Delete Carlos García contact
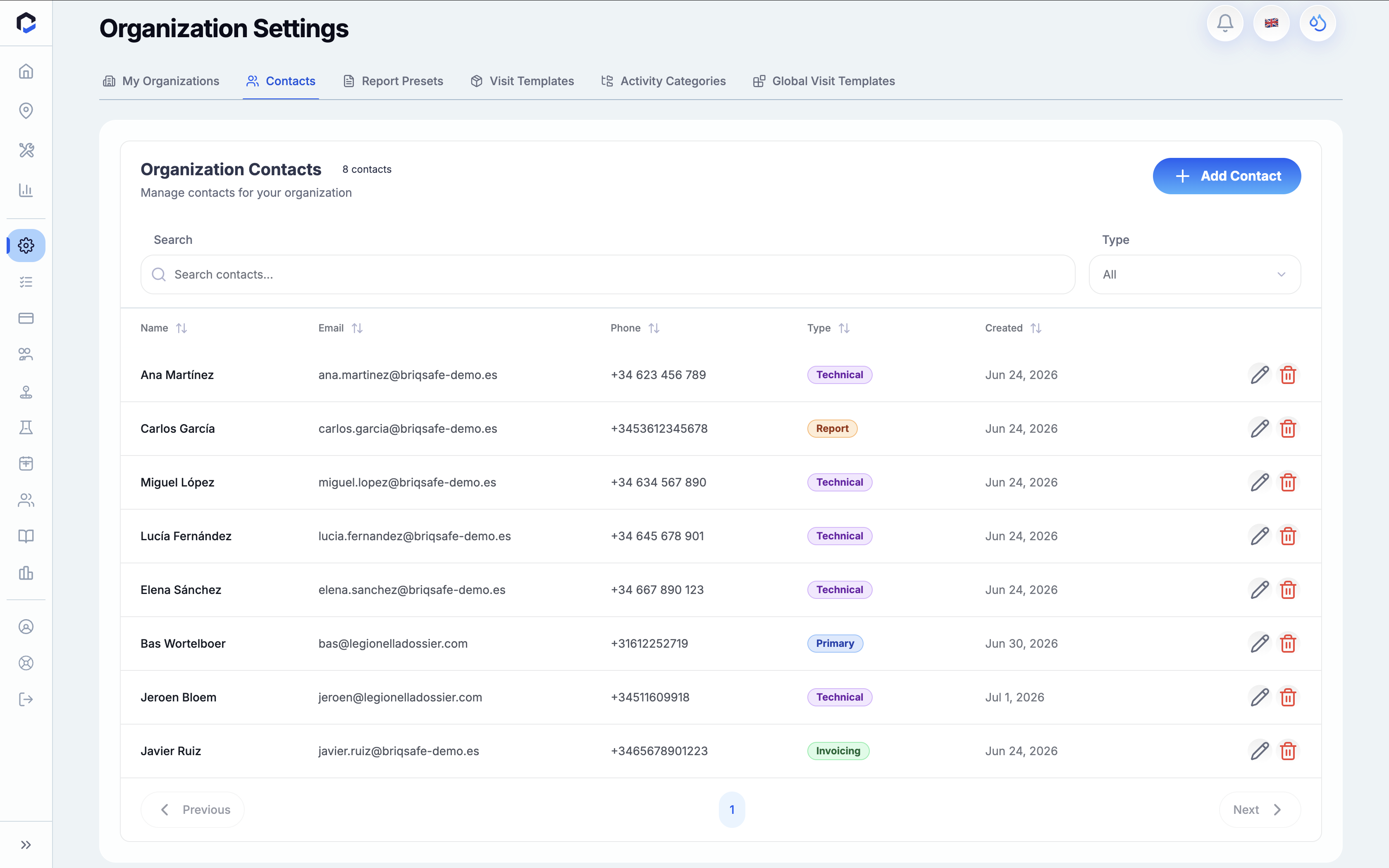Screen dimensions: 1389x868 [1288, 429]
